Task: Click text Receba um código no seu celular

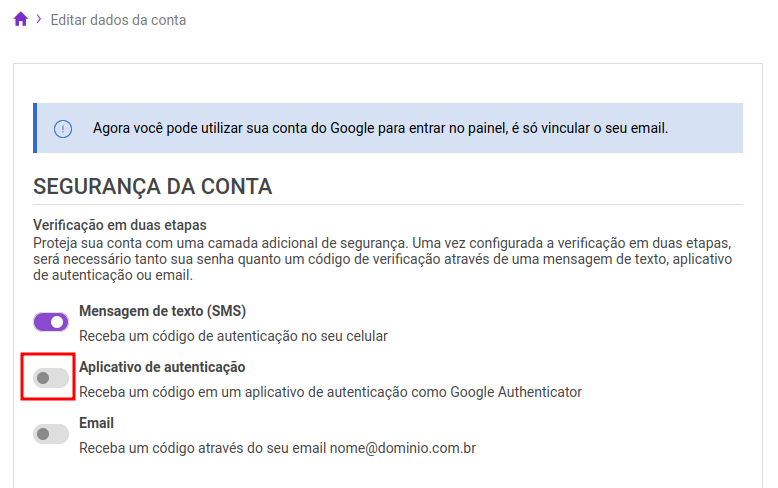Action: coord(233,336)
